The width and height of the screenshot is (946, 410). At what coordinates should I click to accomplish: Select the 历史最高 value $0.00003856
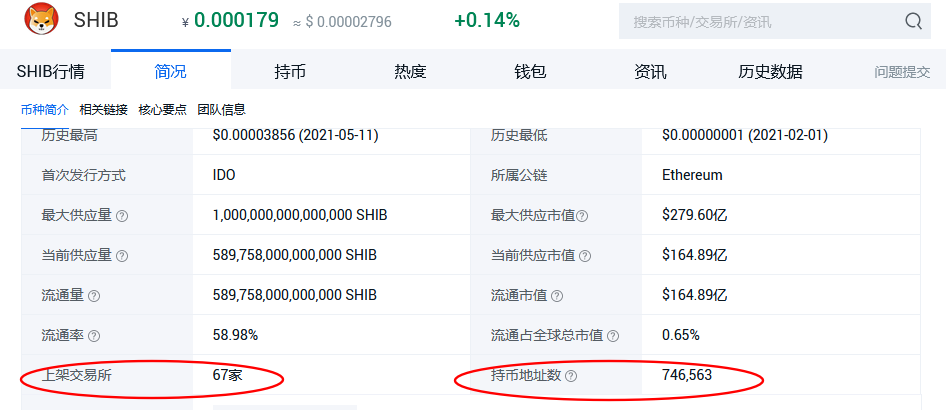click(x=296, y=136)
